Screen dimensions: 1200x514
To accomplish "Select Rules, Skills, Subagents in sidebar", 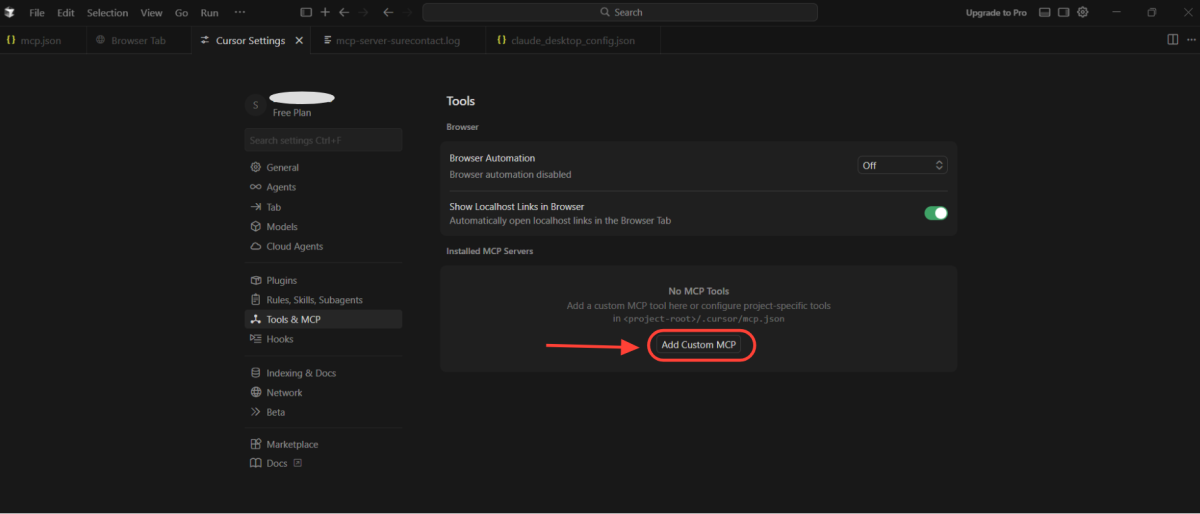I will point(314,300).
